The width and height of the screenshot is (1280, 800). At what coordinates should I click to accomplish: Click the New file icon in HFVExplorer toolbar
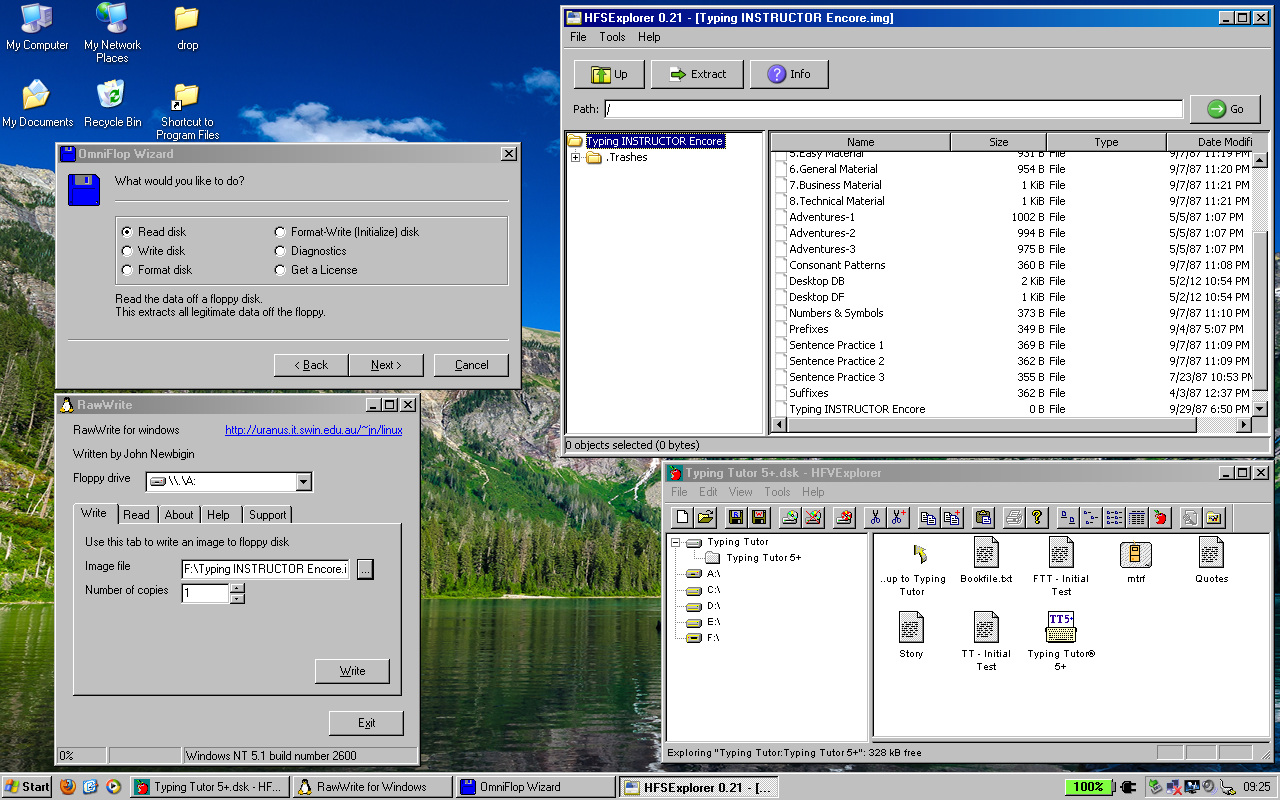(683, 517)
